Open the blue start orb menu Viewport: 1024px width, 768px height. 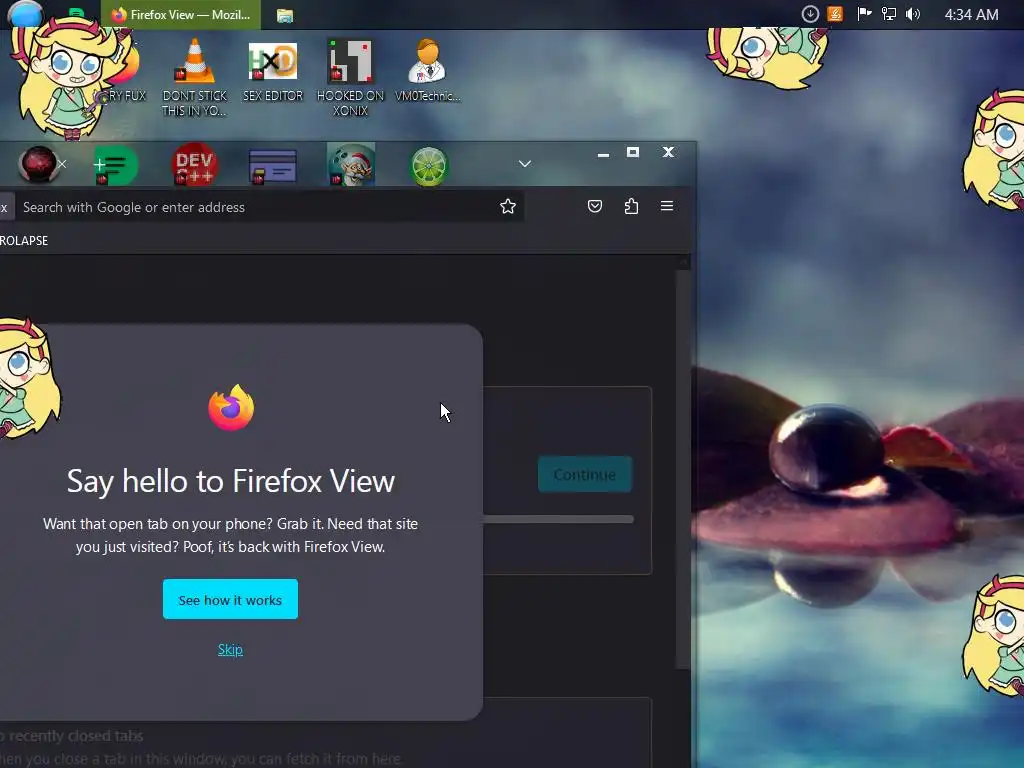pyautogui.click(x=25, y=13)
